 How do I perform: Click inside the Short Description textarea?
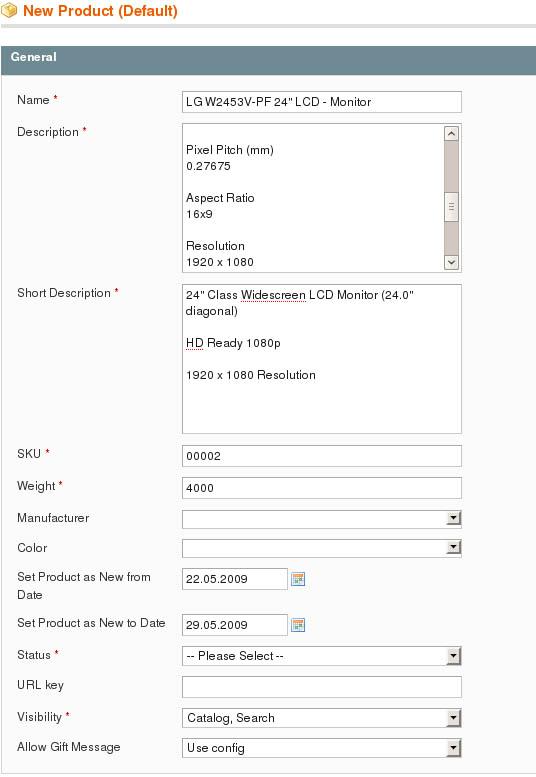pyautogui.click(x=322, y=359)
